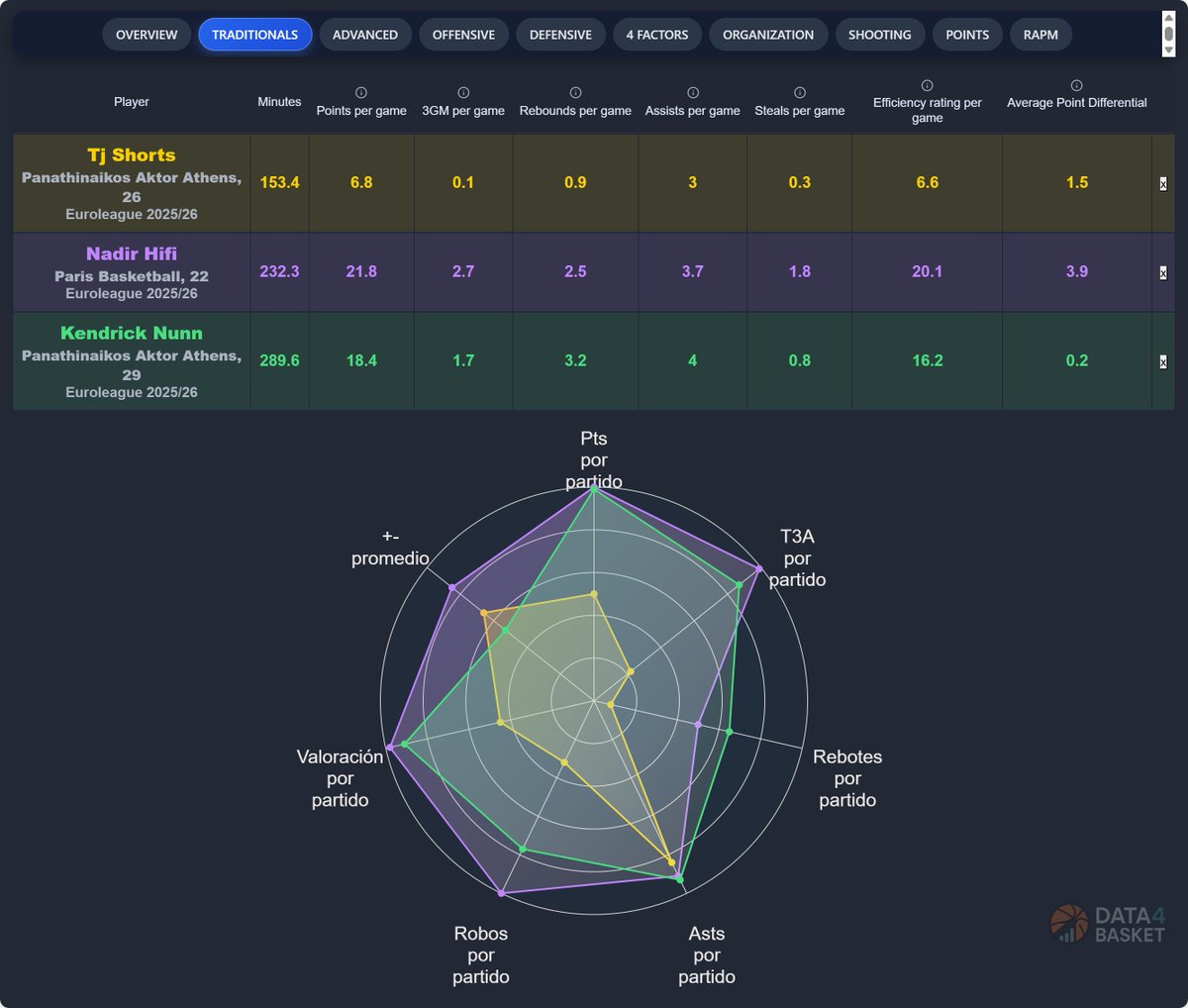Click the +- promedio radar label

[390, 548]
